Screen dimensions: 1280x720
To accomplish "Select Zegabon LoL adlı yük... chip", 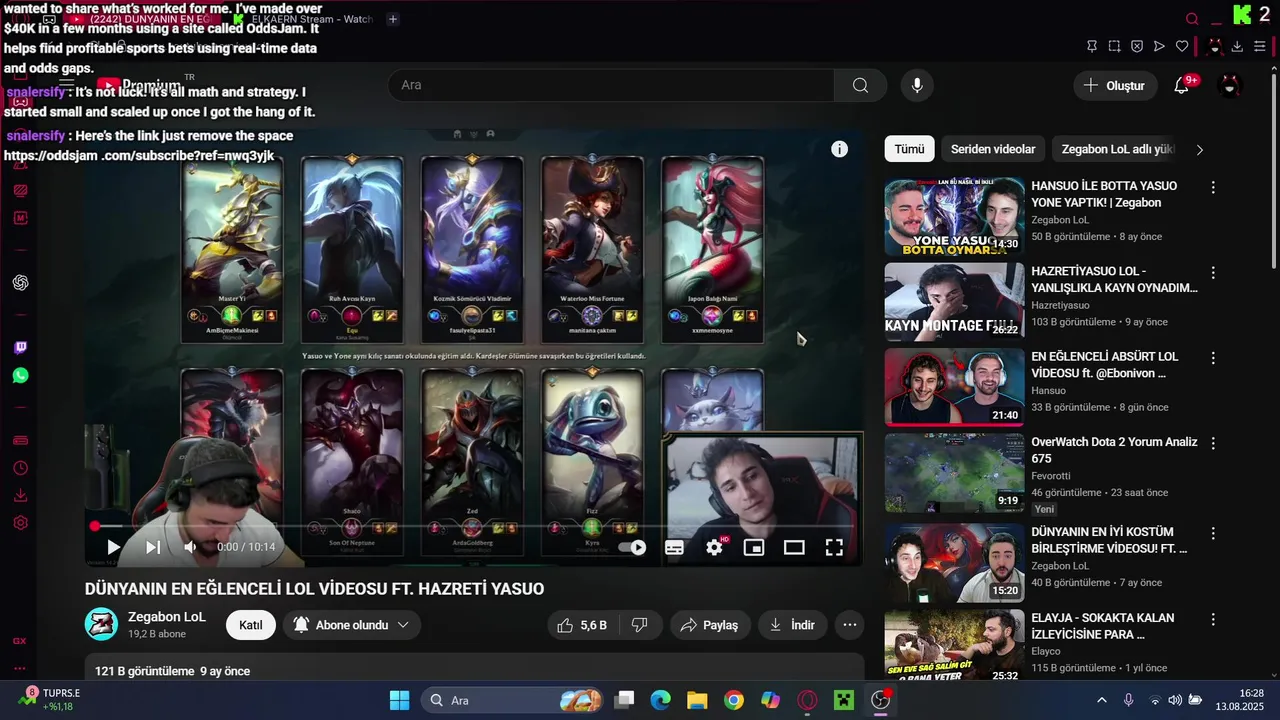I will point(1117,149).
